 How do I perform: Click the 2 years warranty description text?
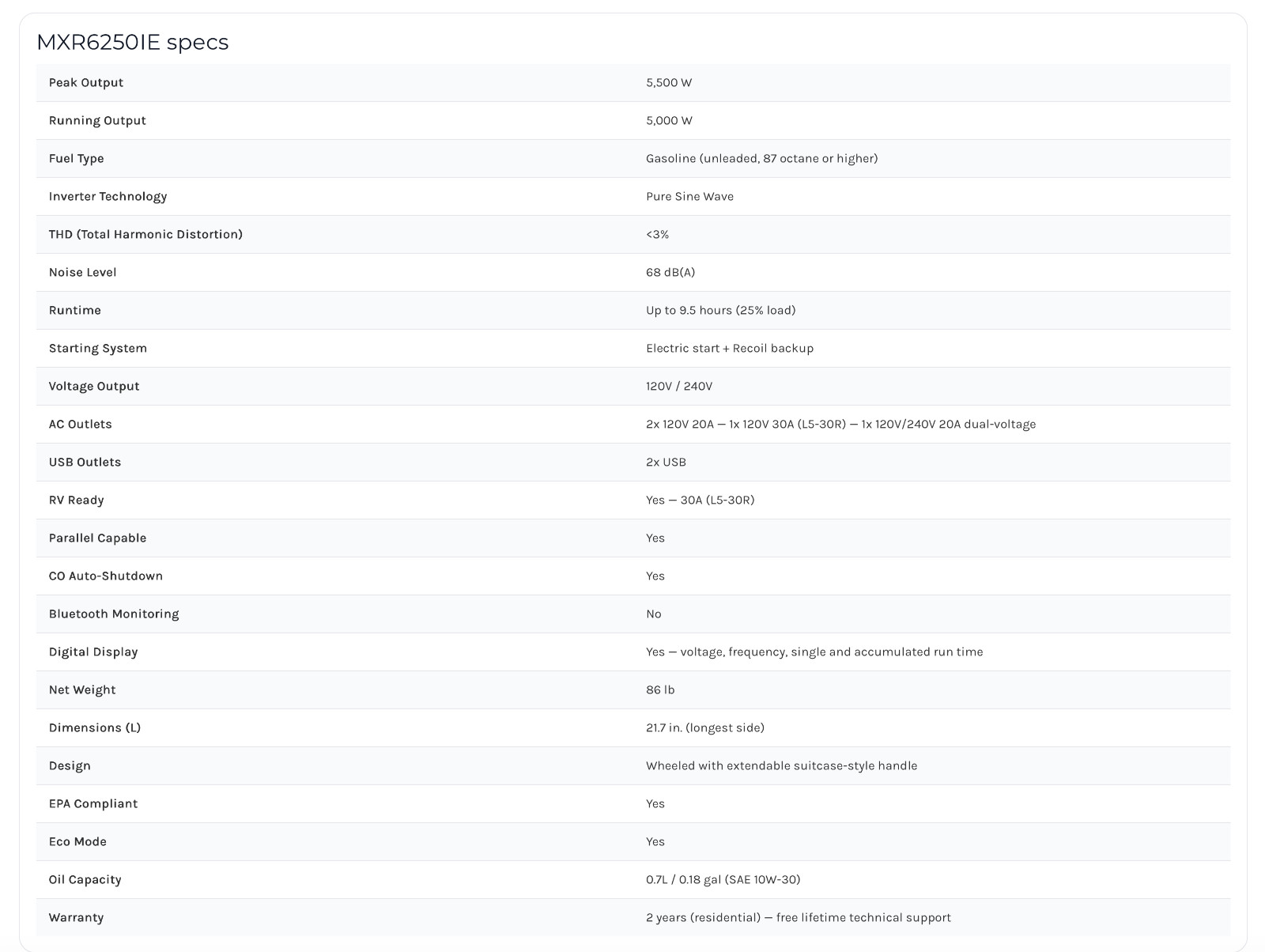(x=799, y=917)
